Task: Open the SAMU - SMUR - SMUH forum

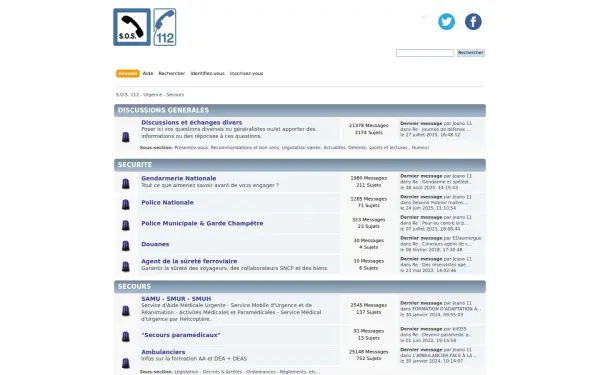Action: [176, 299]
